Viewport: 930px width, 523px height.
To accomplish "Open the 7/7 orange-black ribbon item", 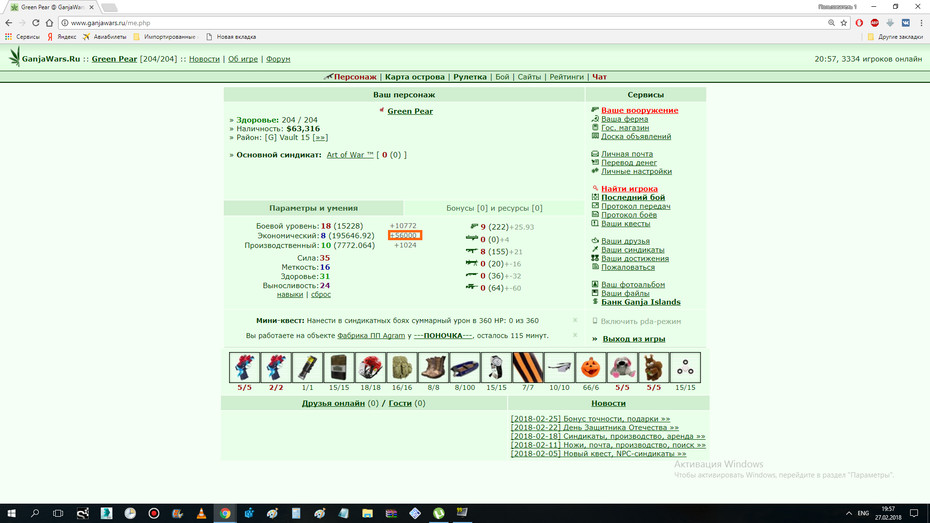I will tap(527, 367).
